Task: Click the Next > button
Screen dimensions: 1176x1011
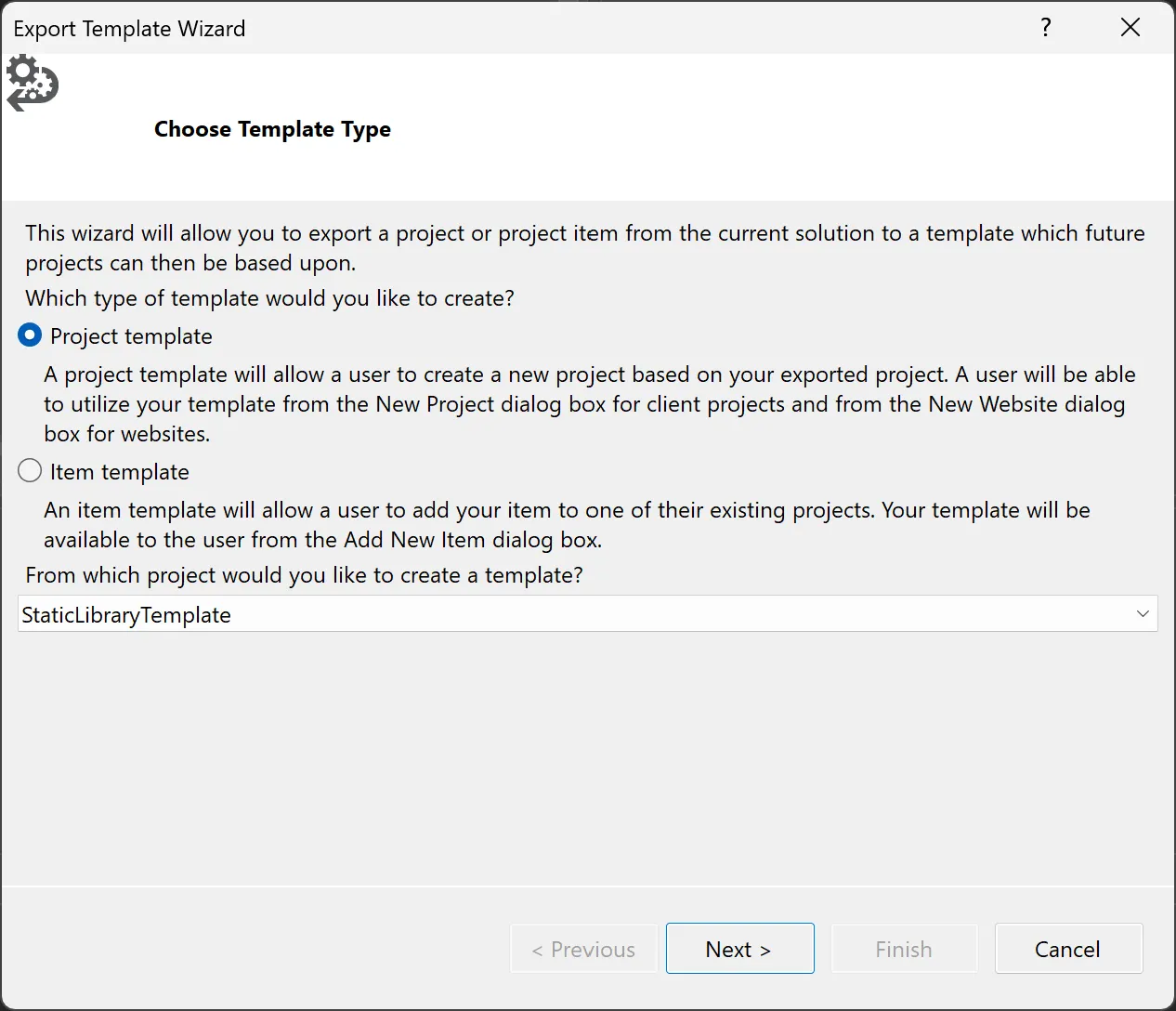Action: 739,949
